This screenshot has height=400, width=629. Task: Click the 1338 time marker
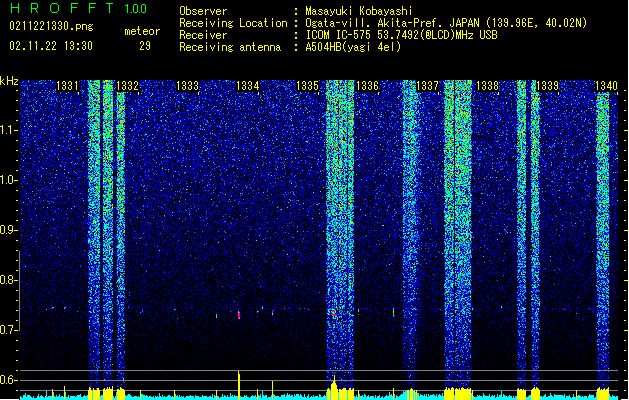pyautogui.click(x=487, y=85)
